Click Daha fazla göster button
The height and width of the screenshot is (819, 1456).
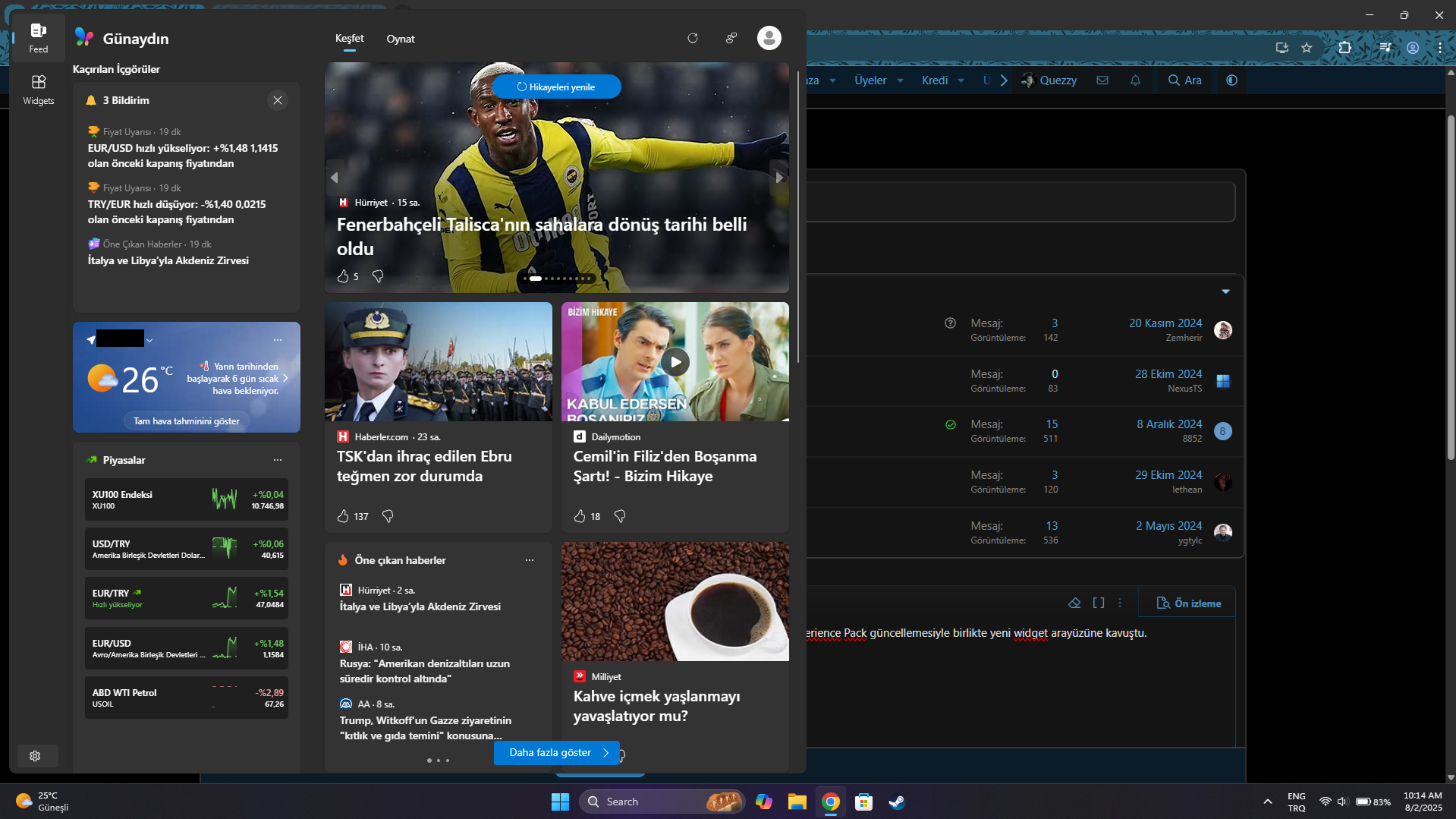coord(557,753)
